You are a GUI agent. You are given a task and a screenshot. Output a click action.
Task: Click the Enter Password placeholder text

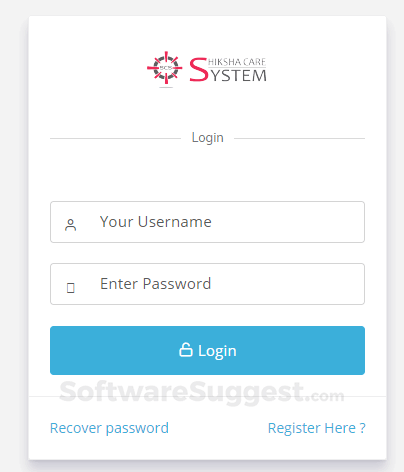[x=156, y=284]
